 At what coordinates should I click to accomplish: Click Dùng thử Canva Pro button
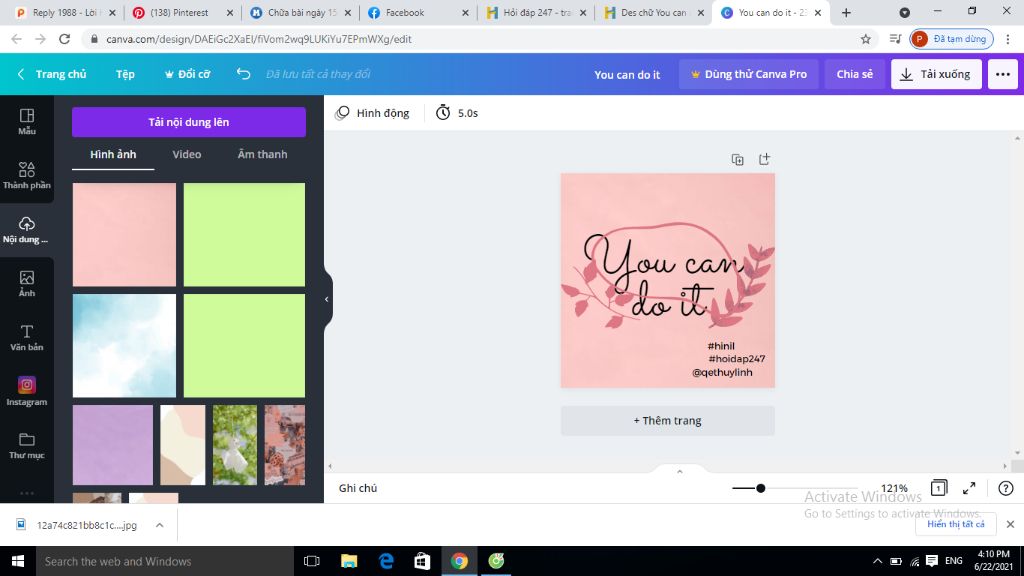[748, 74]
